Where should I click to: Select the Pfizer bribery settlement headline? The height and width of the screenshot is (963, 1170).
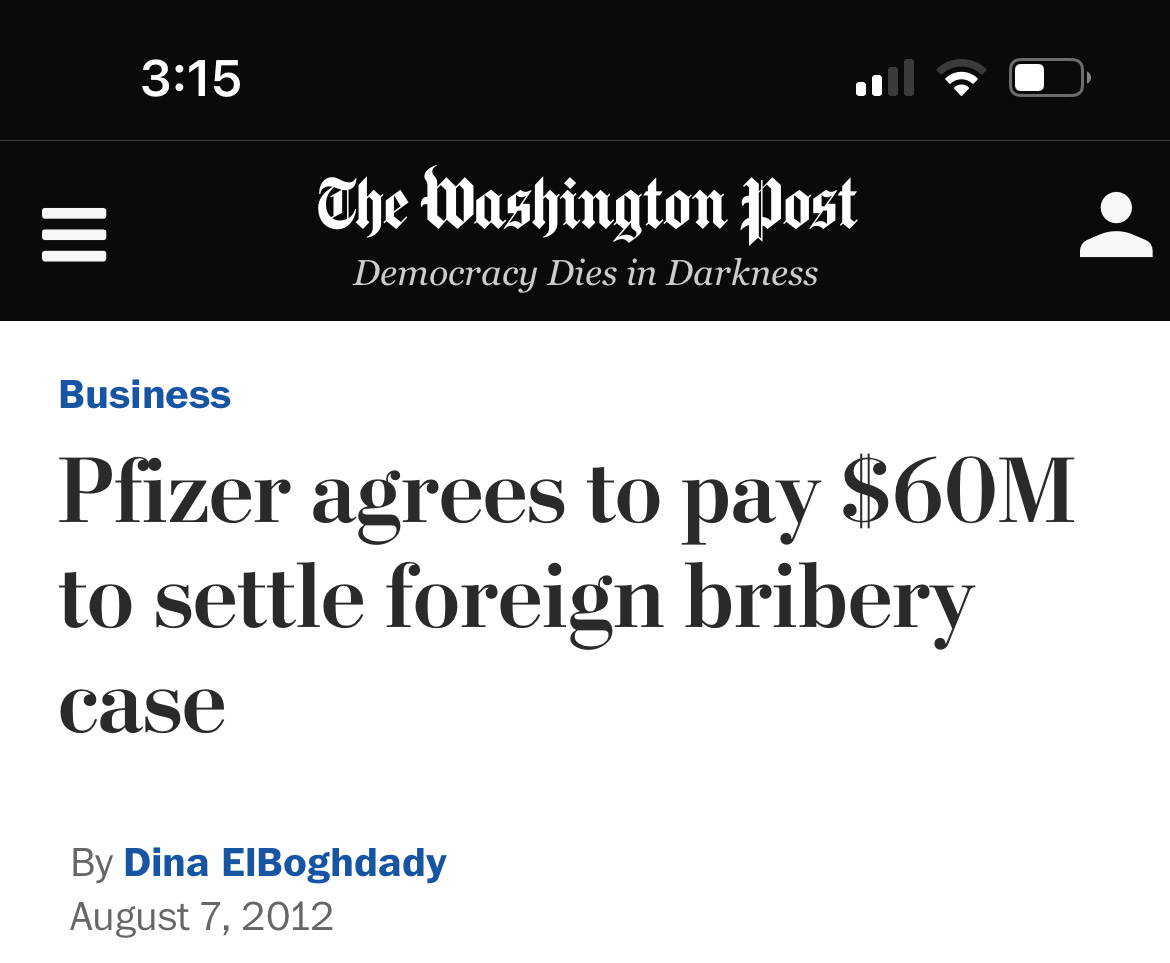coord(567,595)
